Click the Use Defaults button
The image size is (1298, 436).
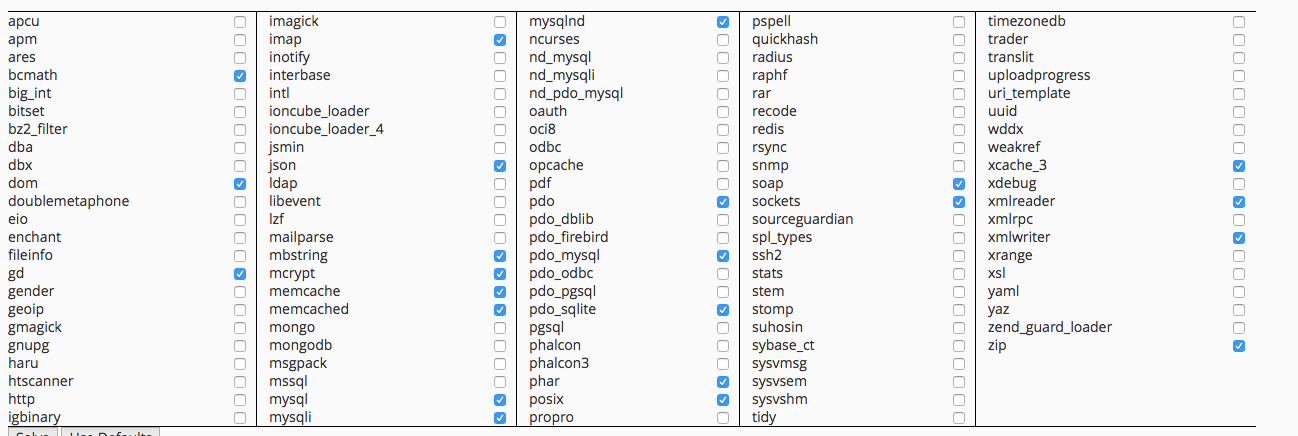(110, 432)
